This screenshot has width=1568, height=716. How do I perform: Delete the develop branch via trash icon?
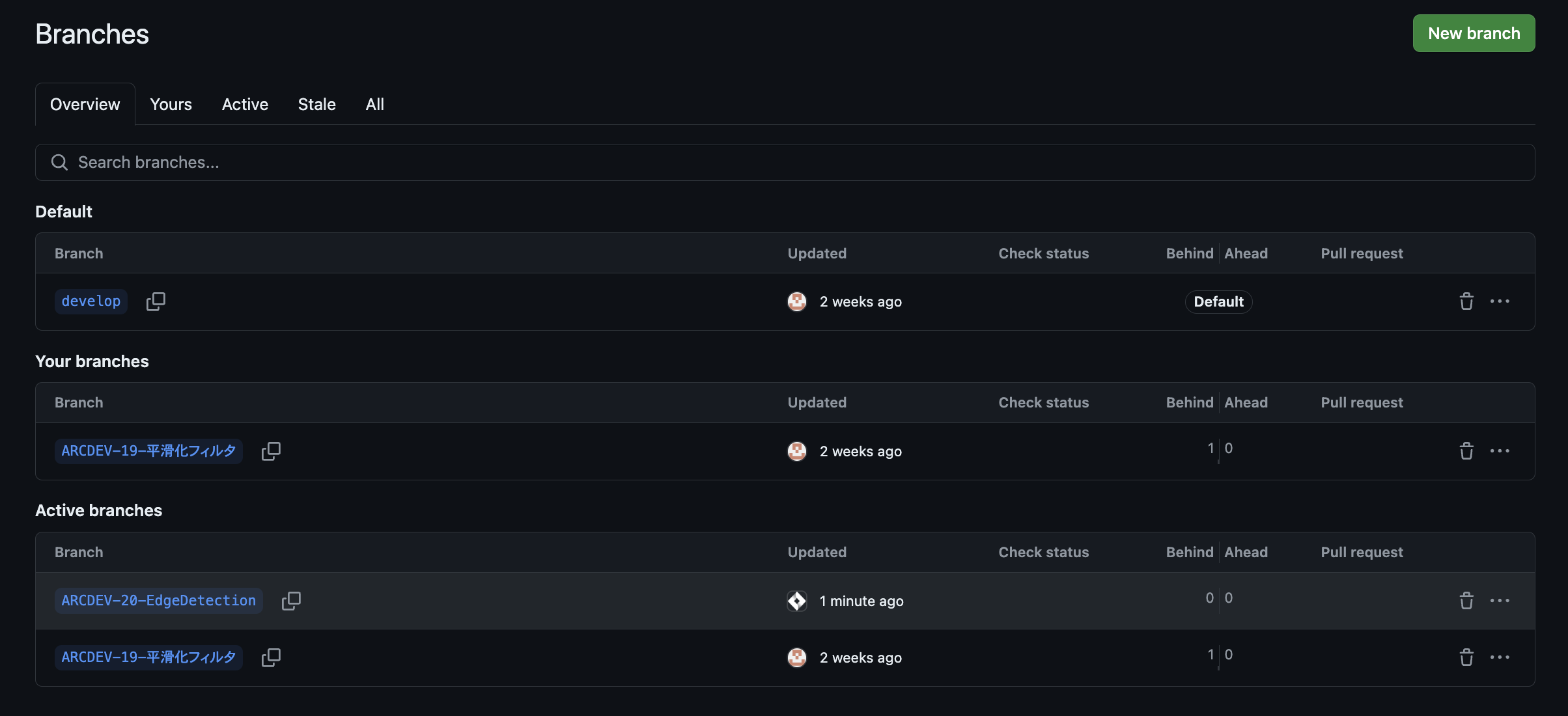[1466, 301]
